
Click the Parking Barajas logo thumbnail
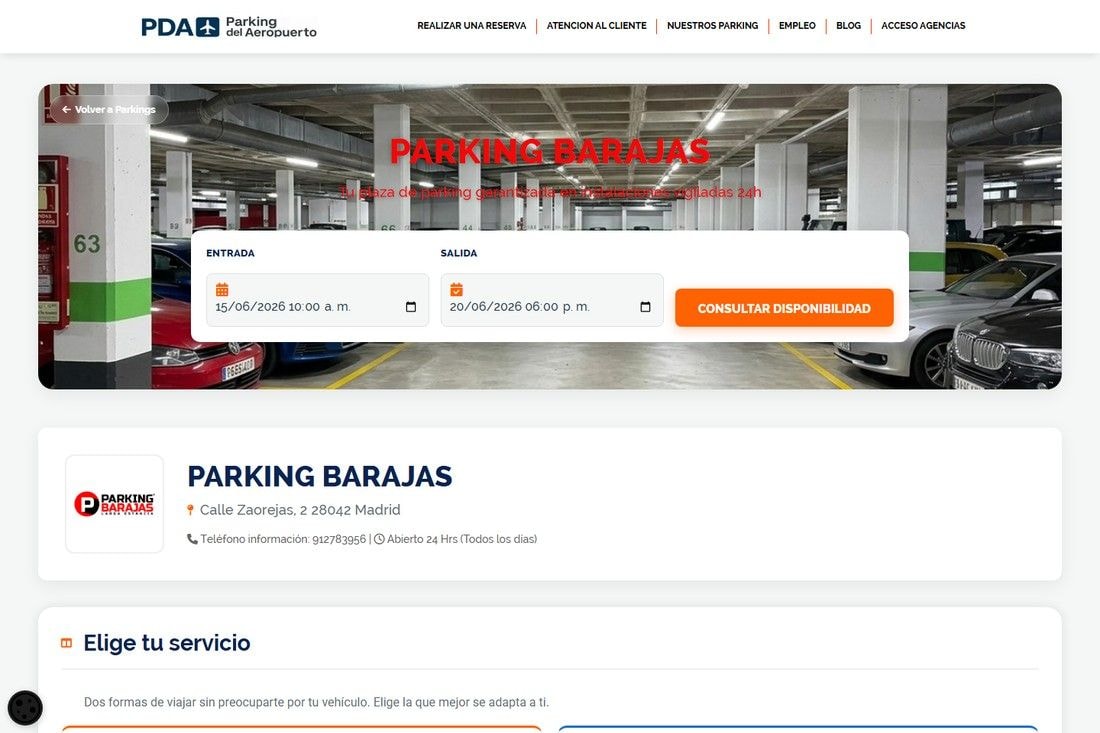click(x=114, y=504)
